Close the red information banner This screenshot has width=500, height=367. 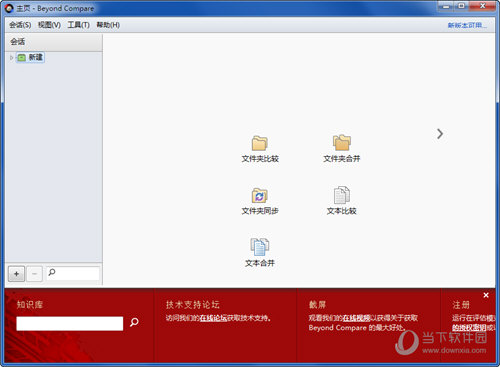click(x=486, y=295)
